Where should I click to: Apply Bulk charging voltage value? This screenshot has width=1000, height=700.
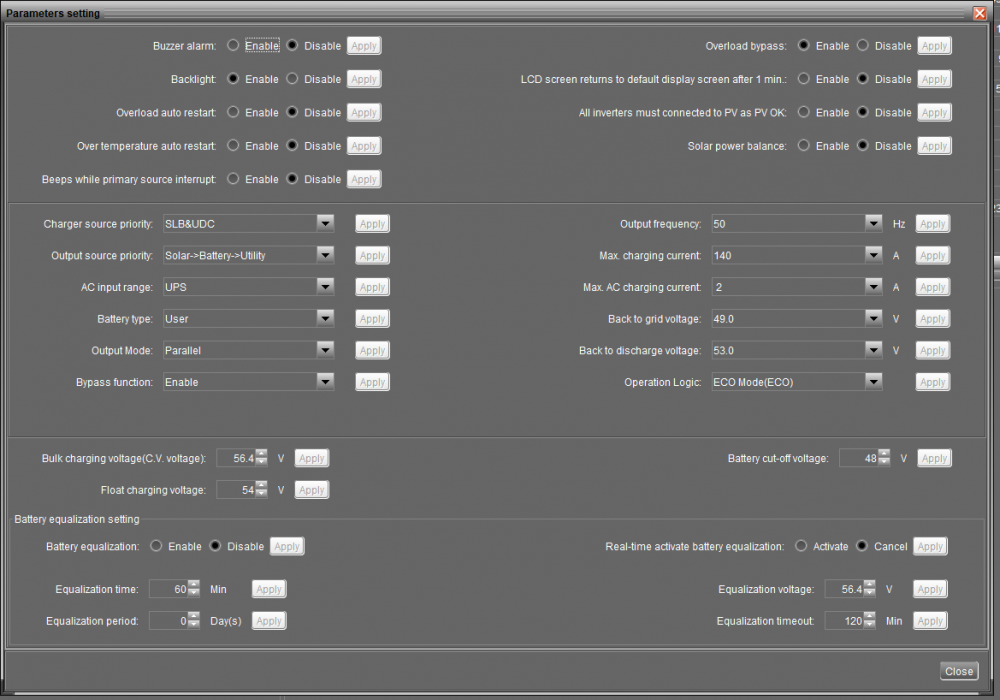(312, 458)
